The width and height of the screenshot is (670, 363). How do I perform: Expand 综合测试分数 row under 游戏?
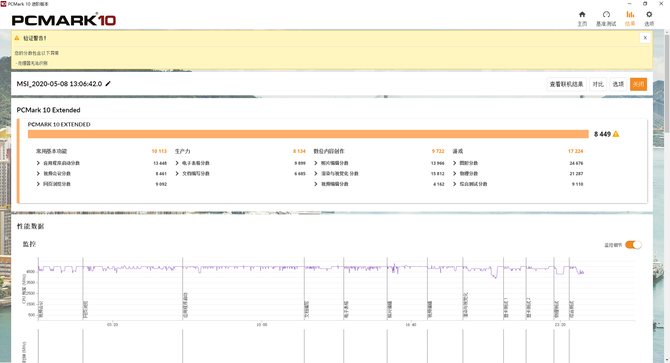[x=455, y=184]
